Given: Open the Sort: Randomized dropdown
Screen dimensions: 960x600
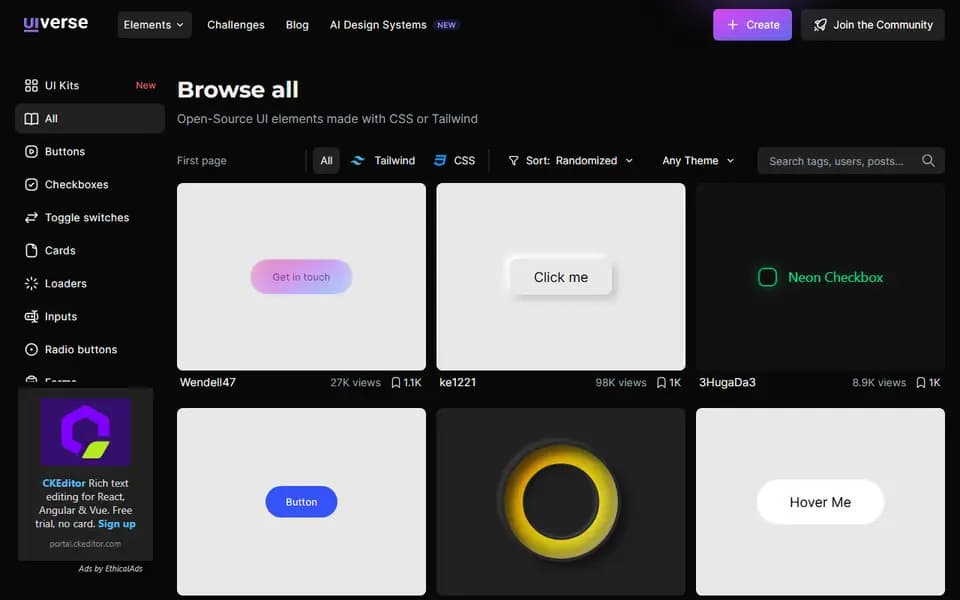Looking at the screenshot, I should pos(571,161).
